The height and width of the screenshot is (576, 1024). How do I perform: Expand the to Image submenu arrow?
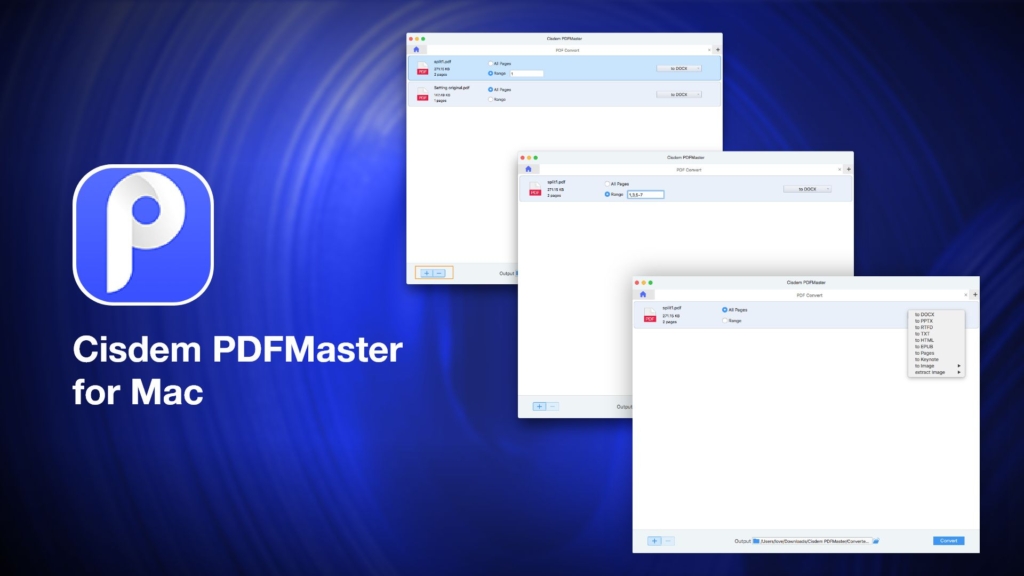point(959,366)
